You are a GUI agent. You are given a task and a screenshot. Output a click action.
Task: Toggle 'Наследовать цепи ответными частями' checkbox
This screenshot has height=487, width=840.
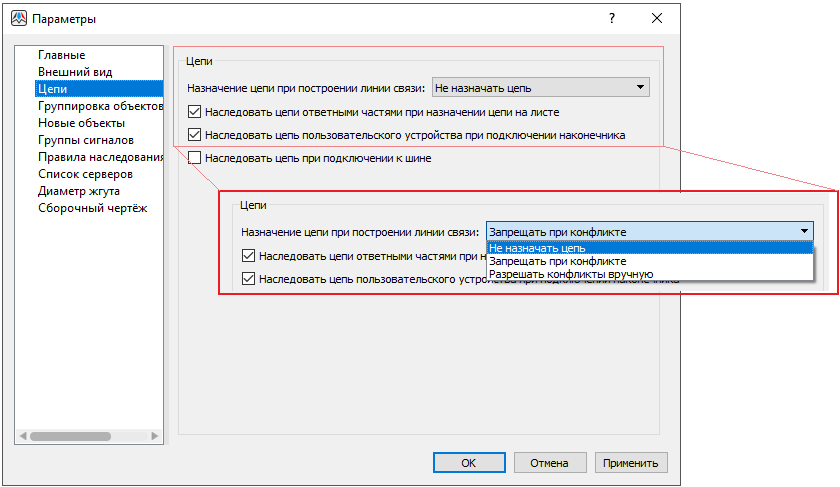click(x=195, y=112)
